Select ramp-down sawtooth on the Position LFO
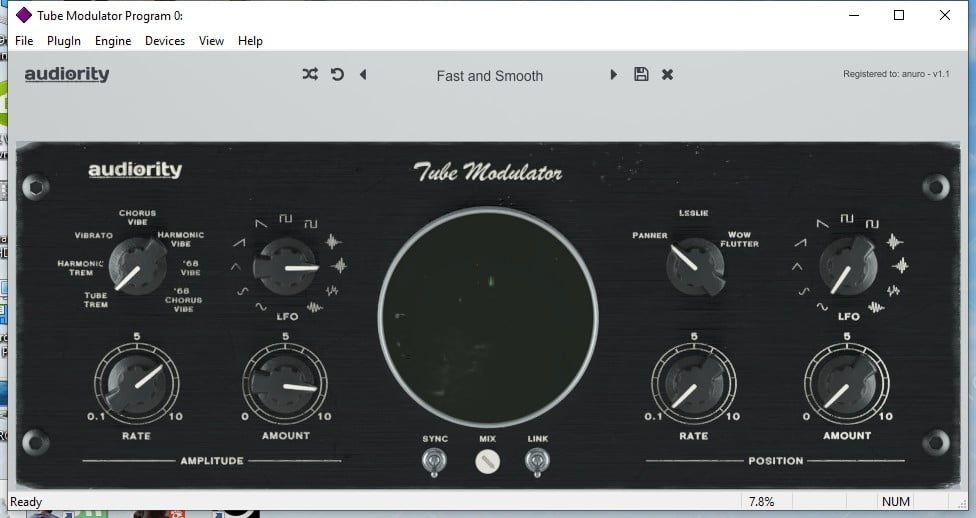The image size is (976, 518). [822, 223]
